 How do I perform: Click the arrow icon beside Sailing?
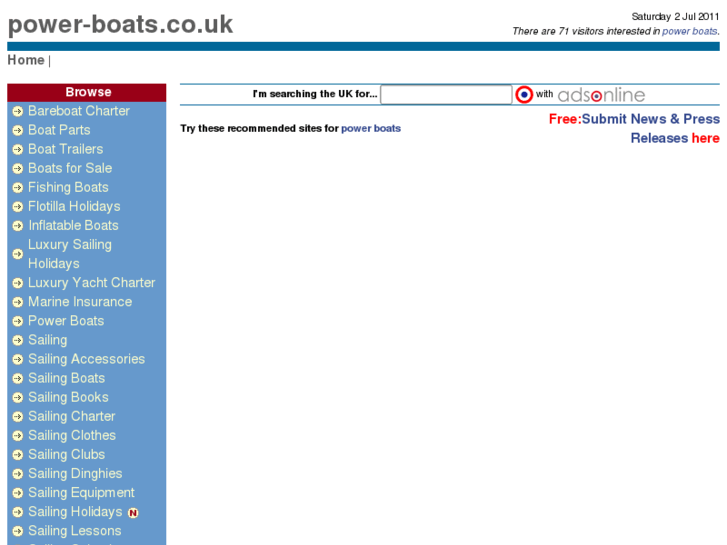pos(18,340)
